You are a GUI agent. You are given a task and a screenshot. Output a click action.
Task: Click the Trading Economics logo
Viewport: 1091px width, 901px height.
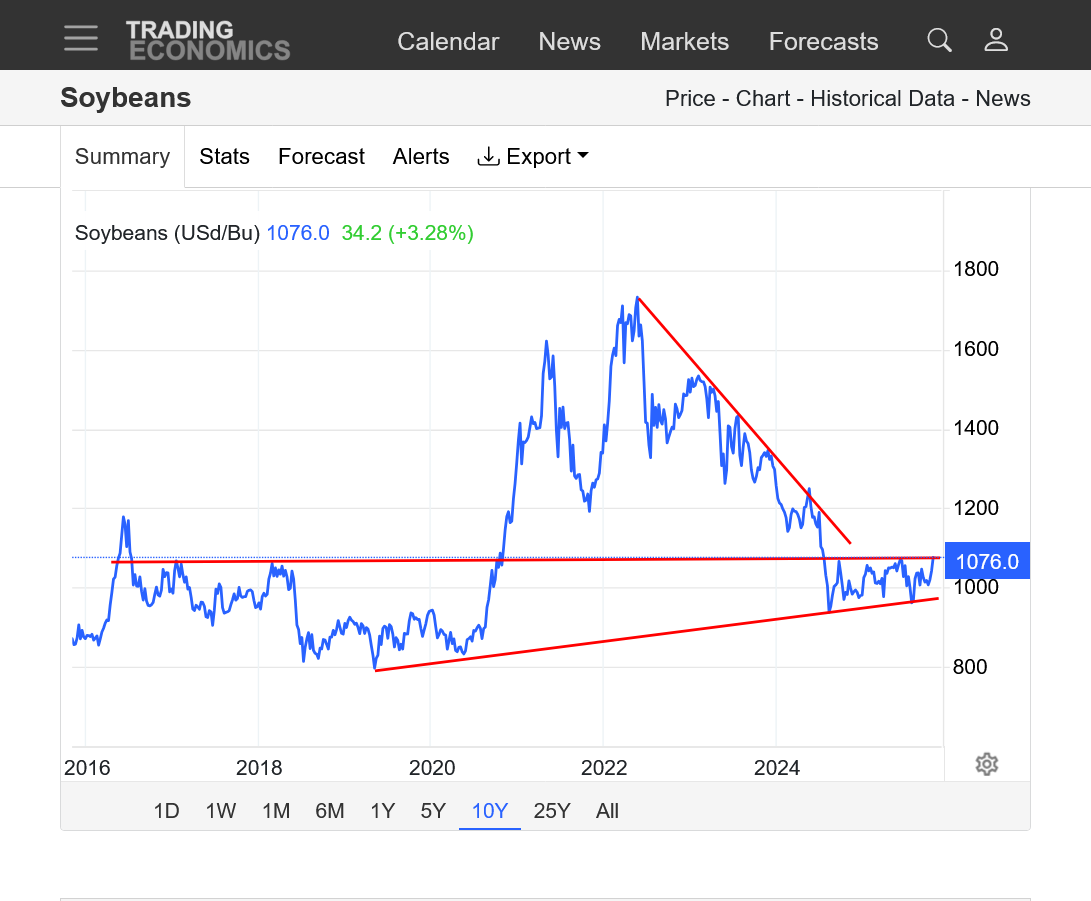tap(208, 40)
